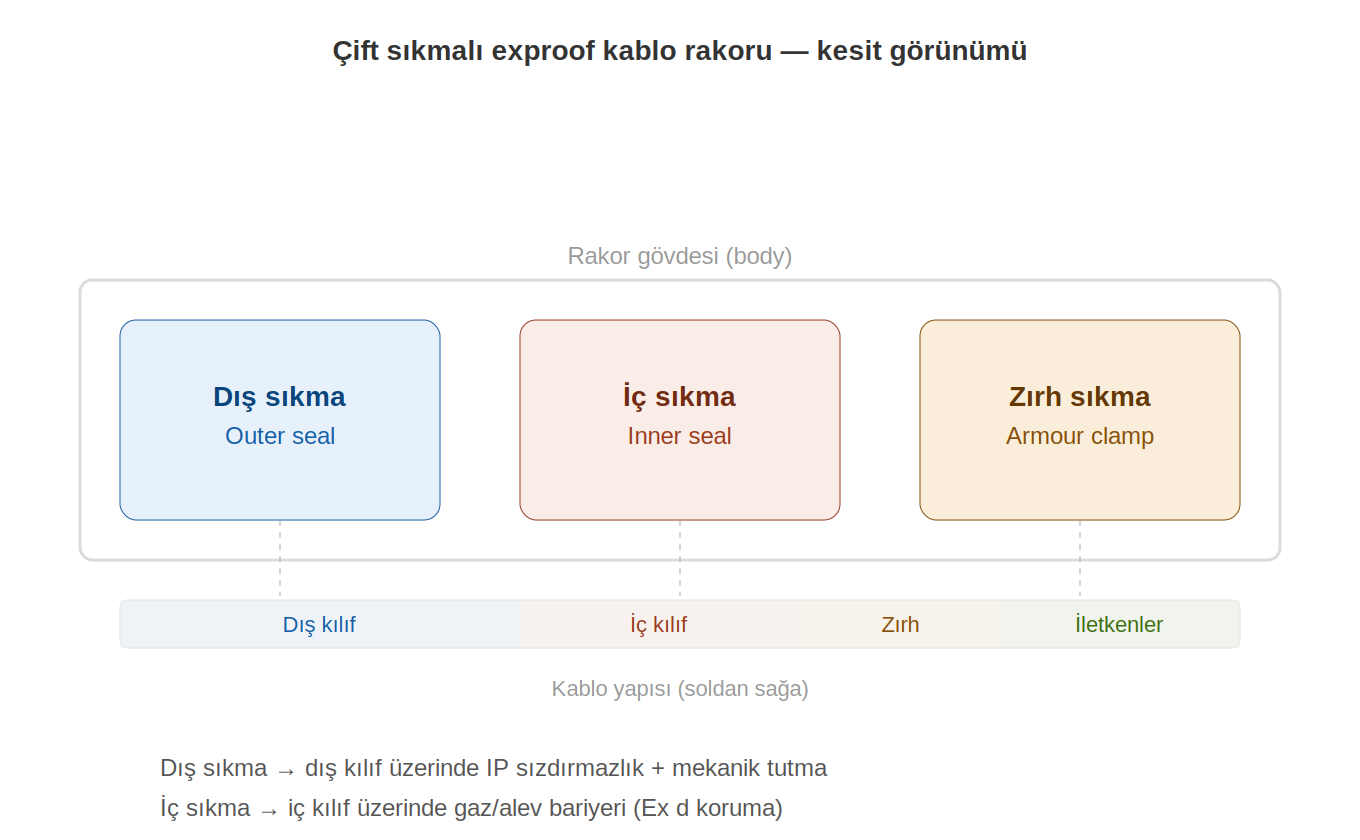1360x840 pixels.
Task: Click the 'Inner seal' subtitle text
Action: 679,436
